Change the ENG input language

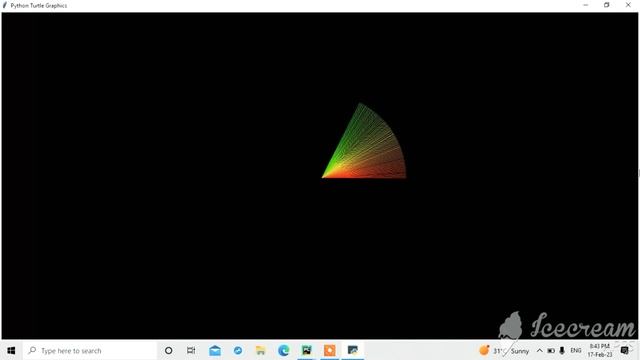click(576, 351)
